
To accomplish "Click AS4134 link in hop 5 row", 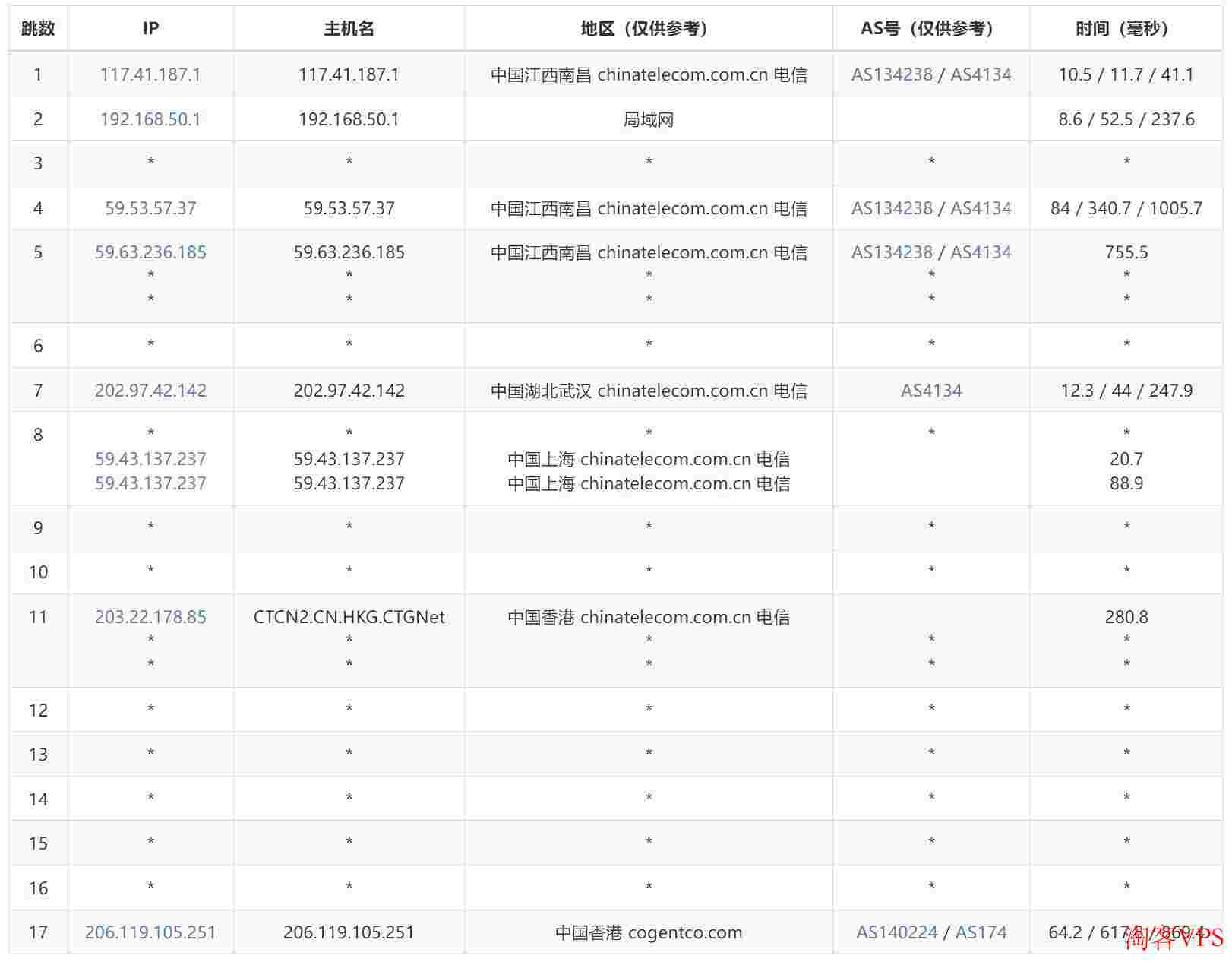I will click(x=981, y=252).
